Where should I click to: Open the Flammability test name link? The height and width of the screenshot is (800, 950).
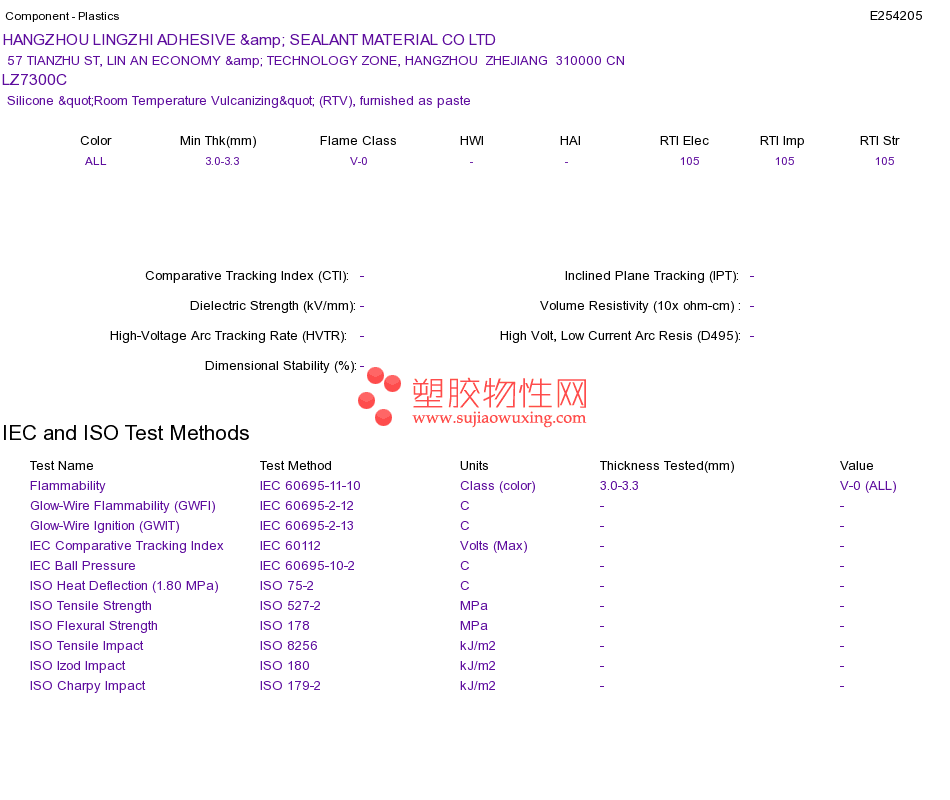tap(67, 486)
